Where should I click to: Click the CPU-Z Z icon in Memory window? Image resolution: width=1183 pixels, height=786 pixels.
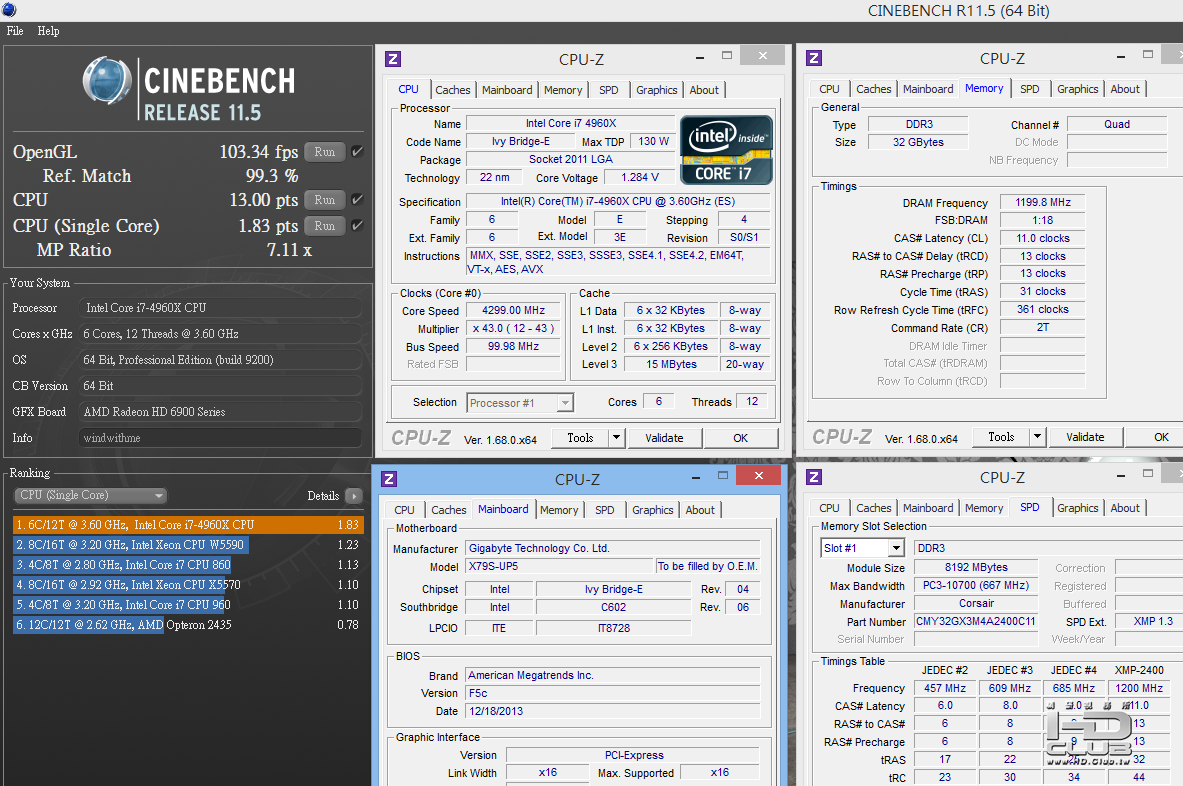[x=813, y=58]
